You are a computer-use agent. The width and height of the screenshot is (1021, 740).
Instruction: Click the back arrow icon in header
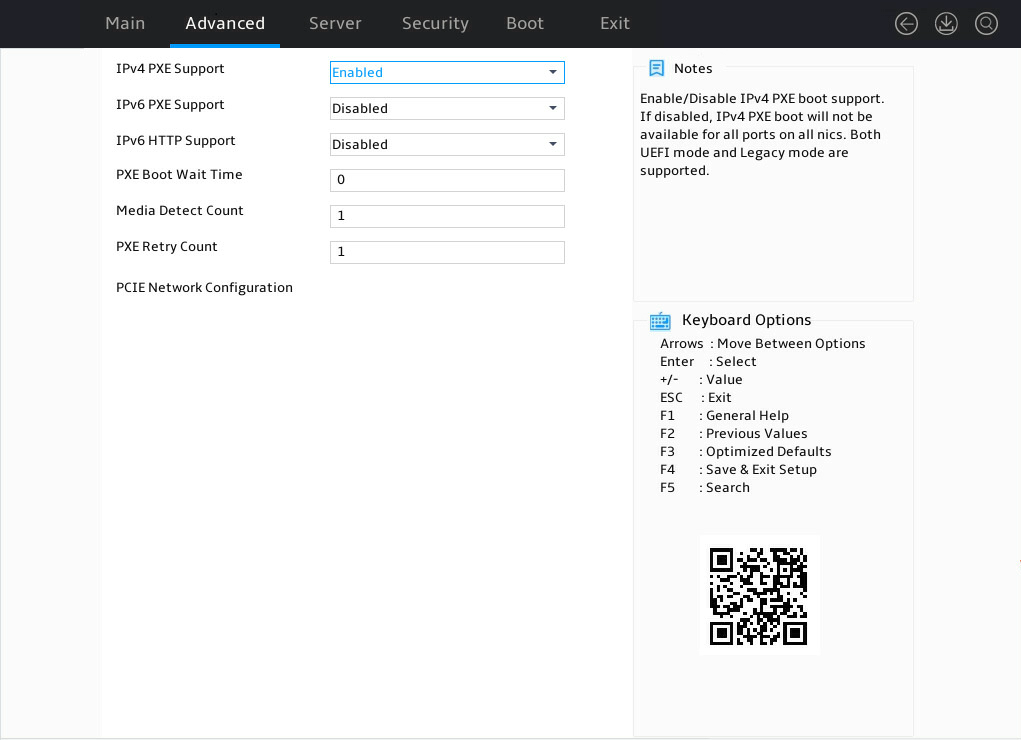906,24
